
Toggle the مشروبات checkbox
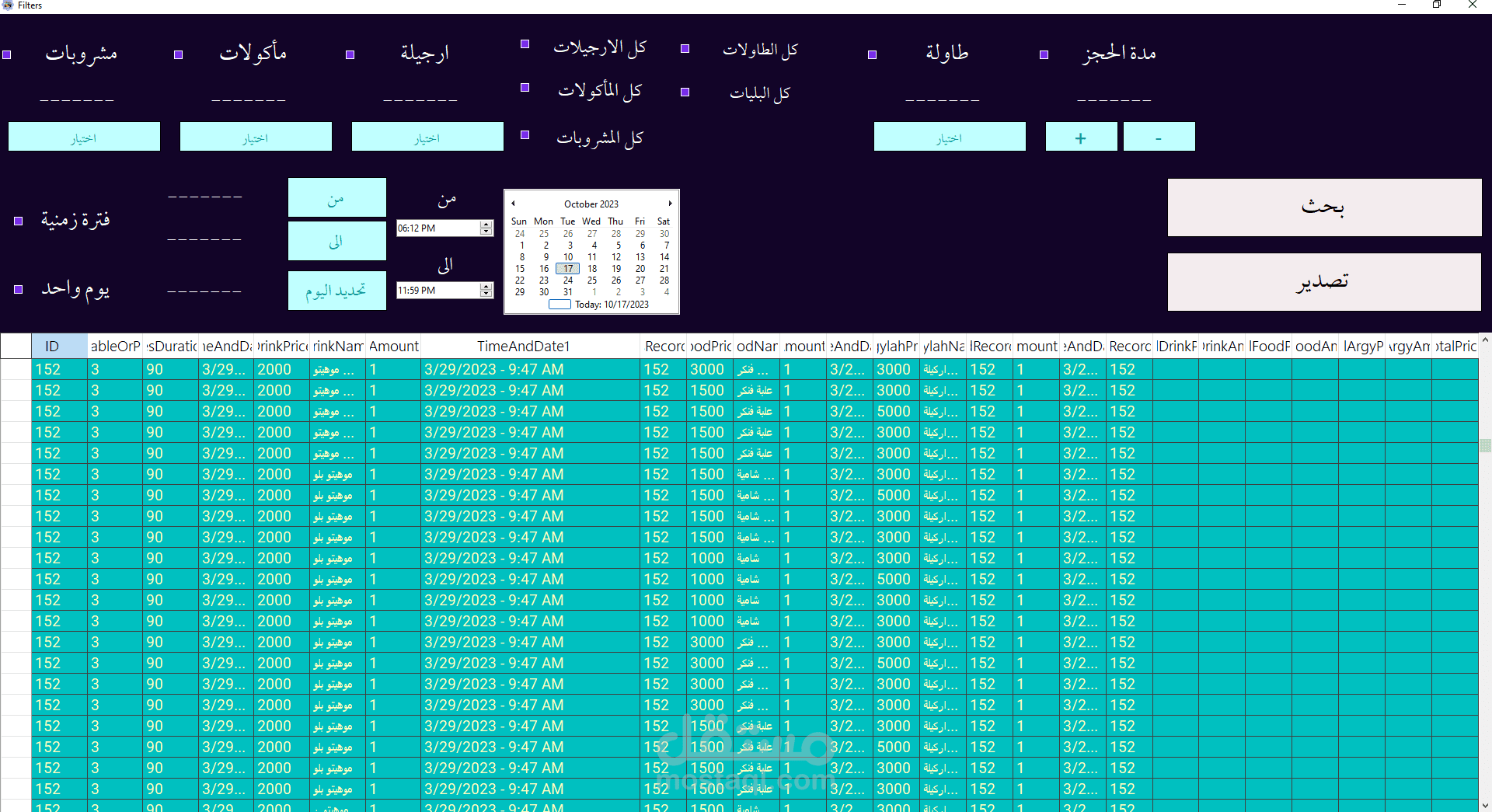pyautogui.click(x=7, y=55)
